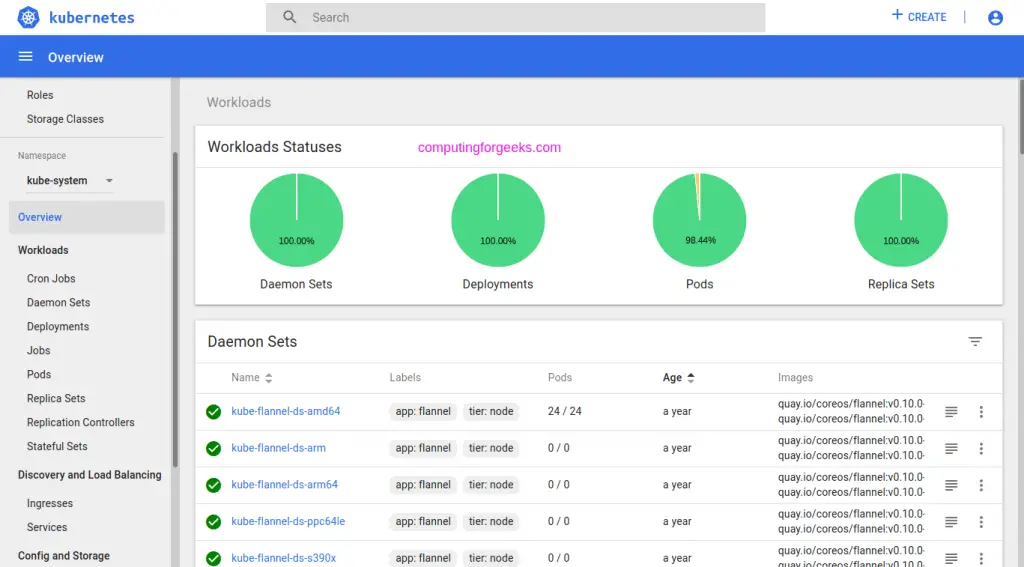Open the Daemon Sets filter icon

point(975,342)
